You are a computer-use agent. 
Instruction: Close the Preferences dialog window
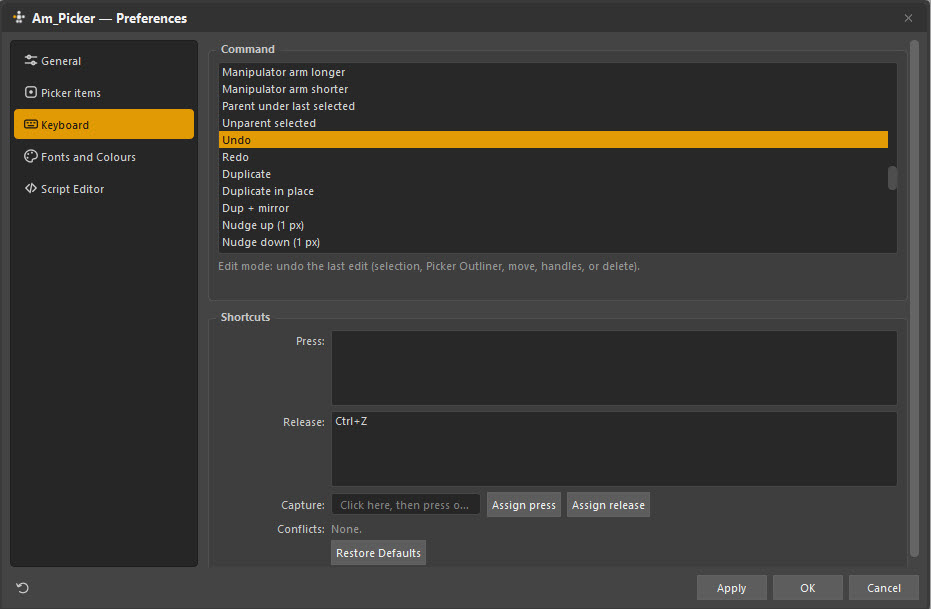[908, 18]
